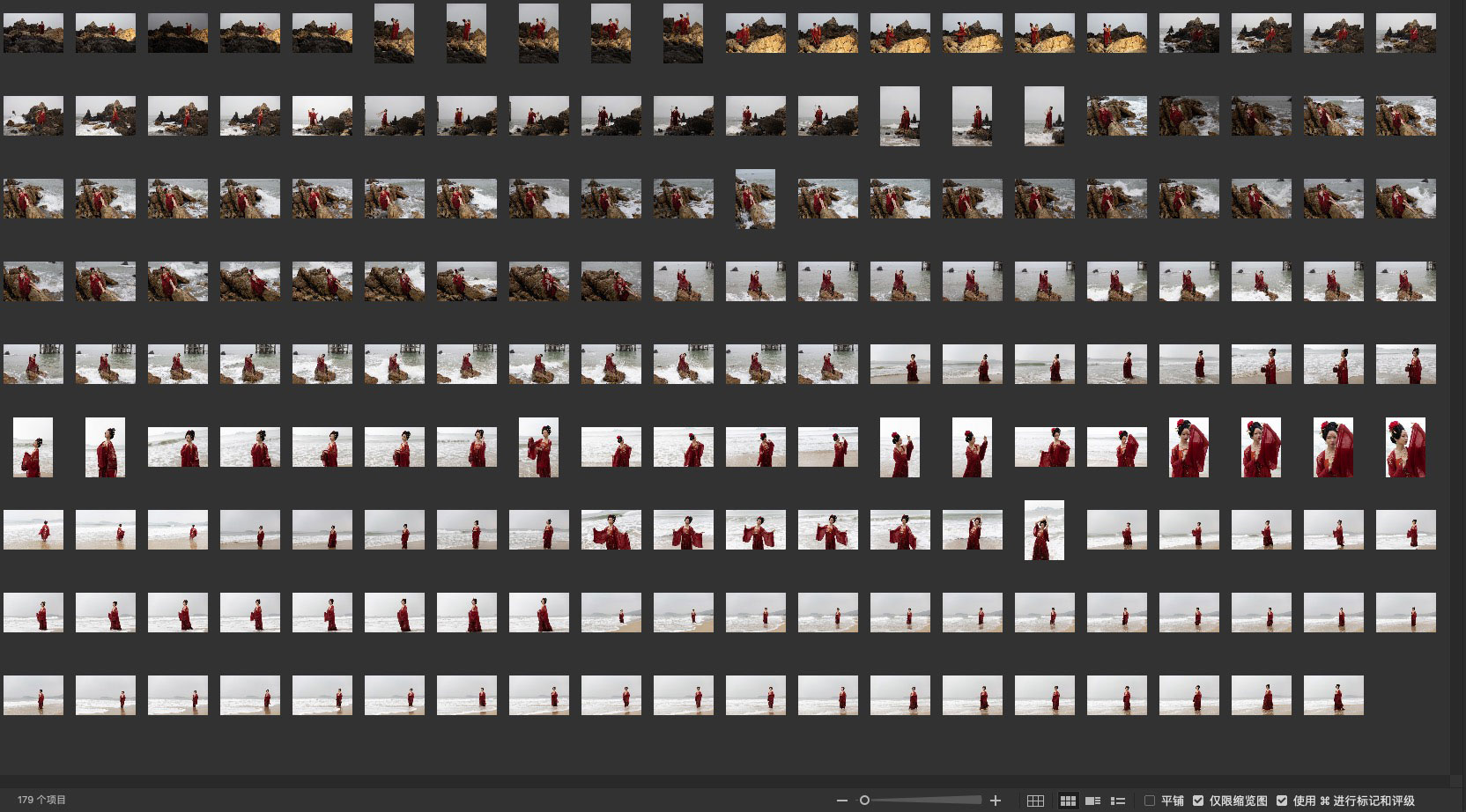Click the grid lock icon
Viewport: 1466px width, 812px height.
[1035, 801]
